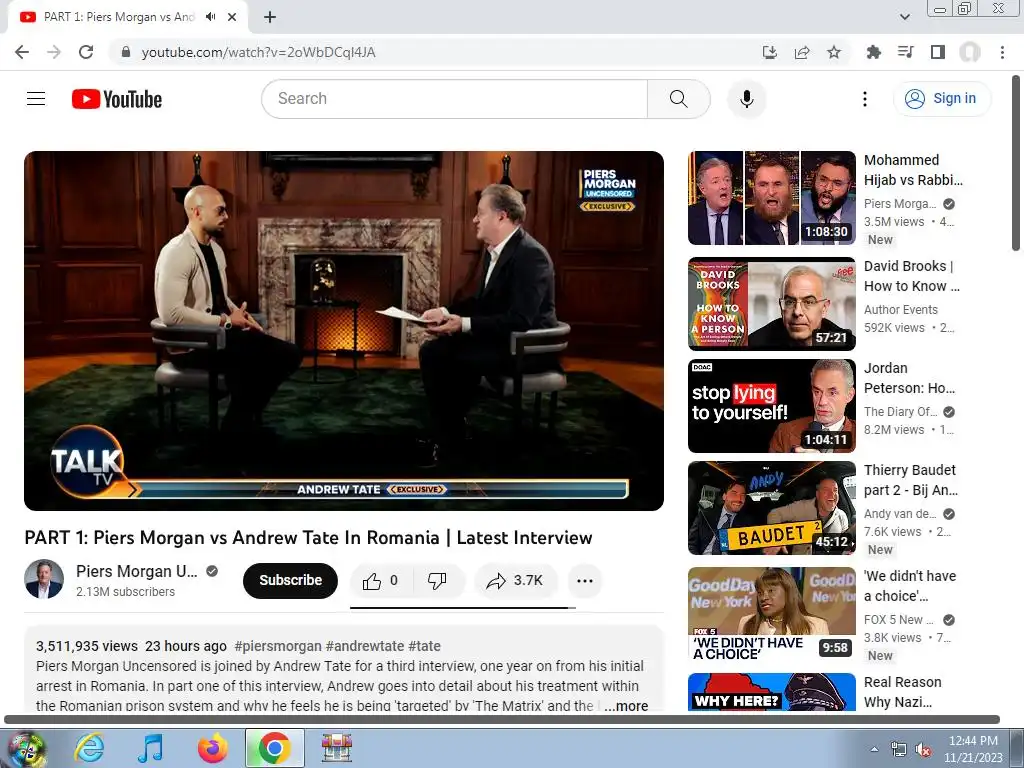Viewport: 1024px width, 768px height.
Task: Open Real Reason Why Nazi video title
Action: pos(903,692)
